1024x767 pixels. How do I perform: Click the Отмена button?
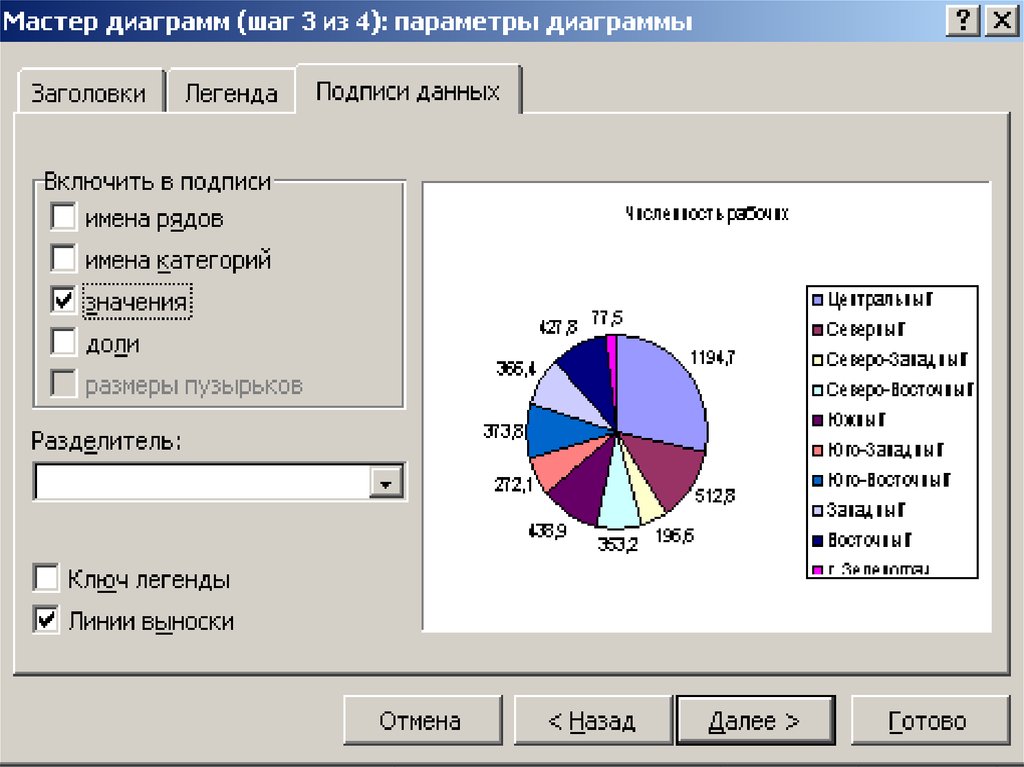click(x=423, y=720)
